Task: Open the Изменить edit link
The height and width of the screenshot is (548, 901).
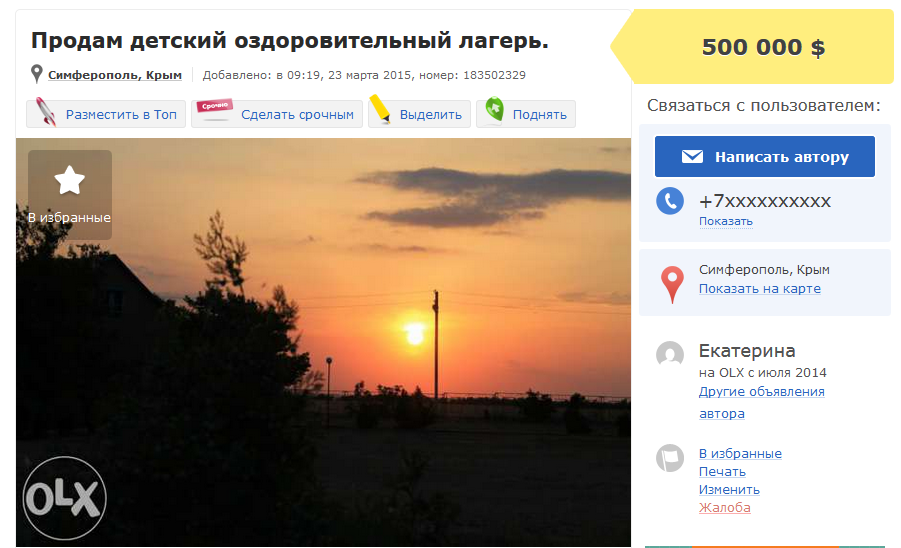Action: (729, 489)
